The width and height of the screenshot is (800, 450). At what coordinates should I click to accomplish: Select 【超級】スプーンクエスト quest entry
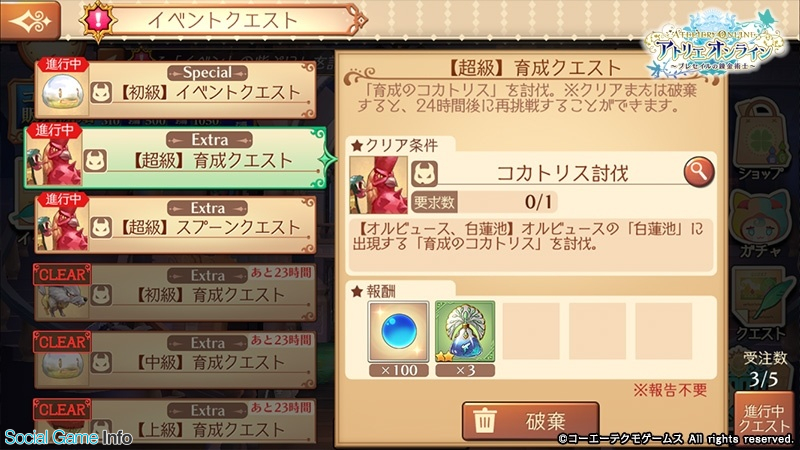pyautogui.click(x=176, y=225)
